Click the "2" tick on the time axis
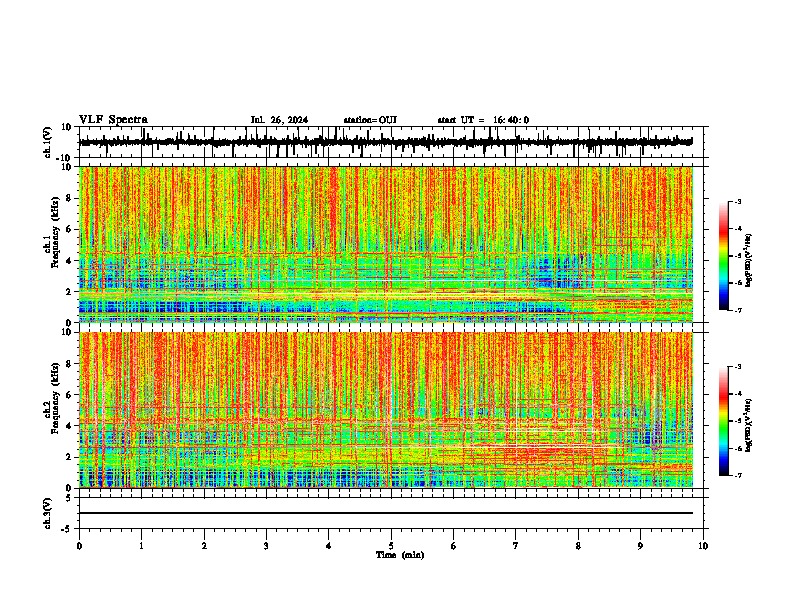This screenshot has height=612, width=792. pos(204,546)
